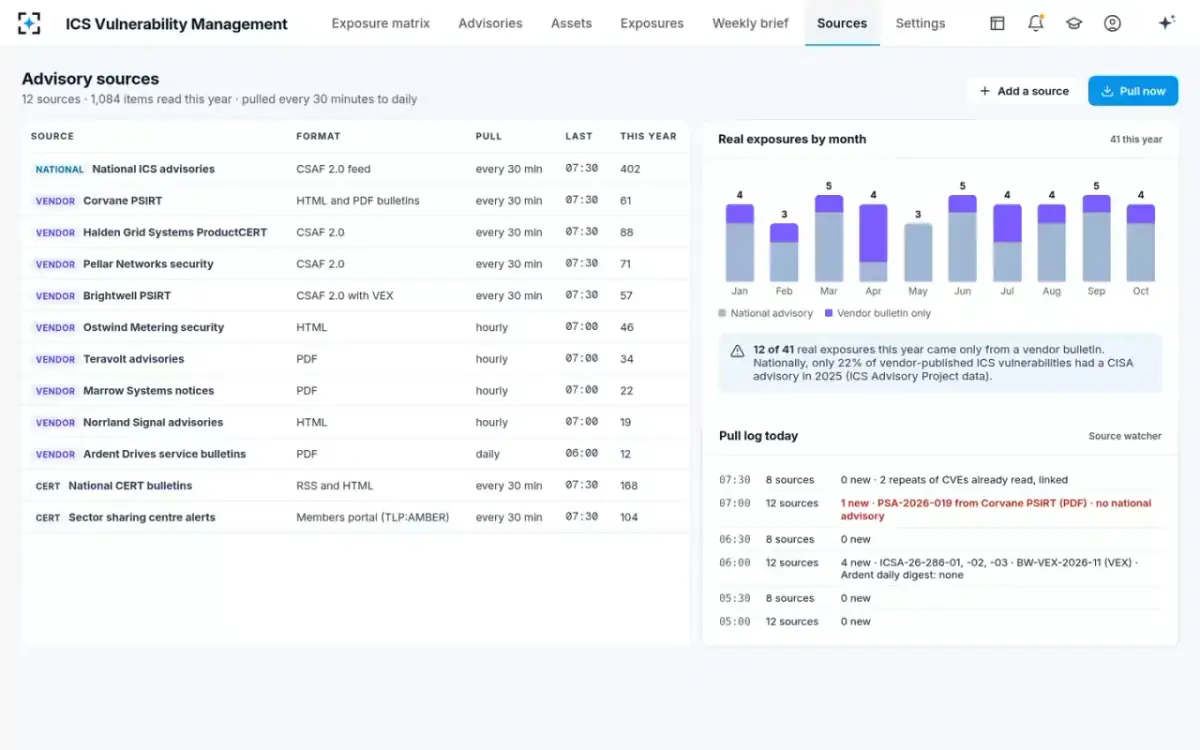Screen dimensions: 1200x750
Task: Click the 06:00 pull log entry with ICSA-26-288-01
Action: pos(940,569)
